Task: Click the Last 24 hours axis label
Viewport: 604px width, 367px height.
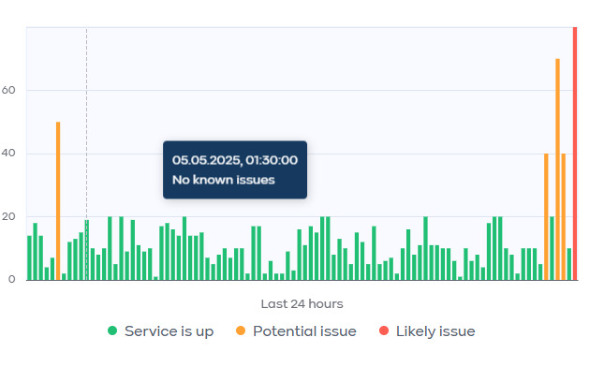Action: 302,304
